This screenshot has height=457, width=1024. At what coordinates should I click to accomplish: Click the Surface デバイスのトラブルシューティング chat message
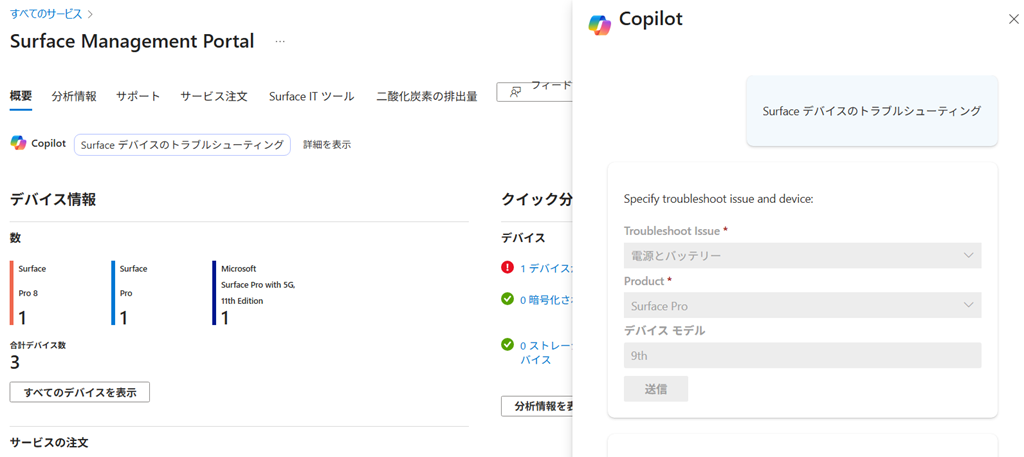[872, 111]
